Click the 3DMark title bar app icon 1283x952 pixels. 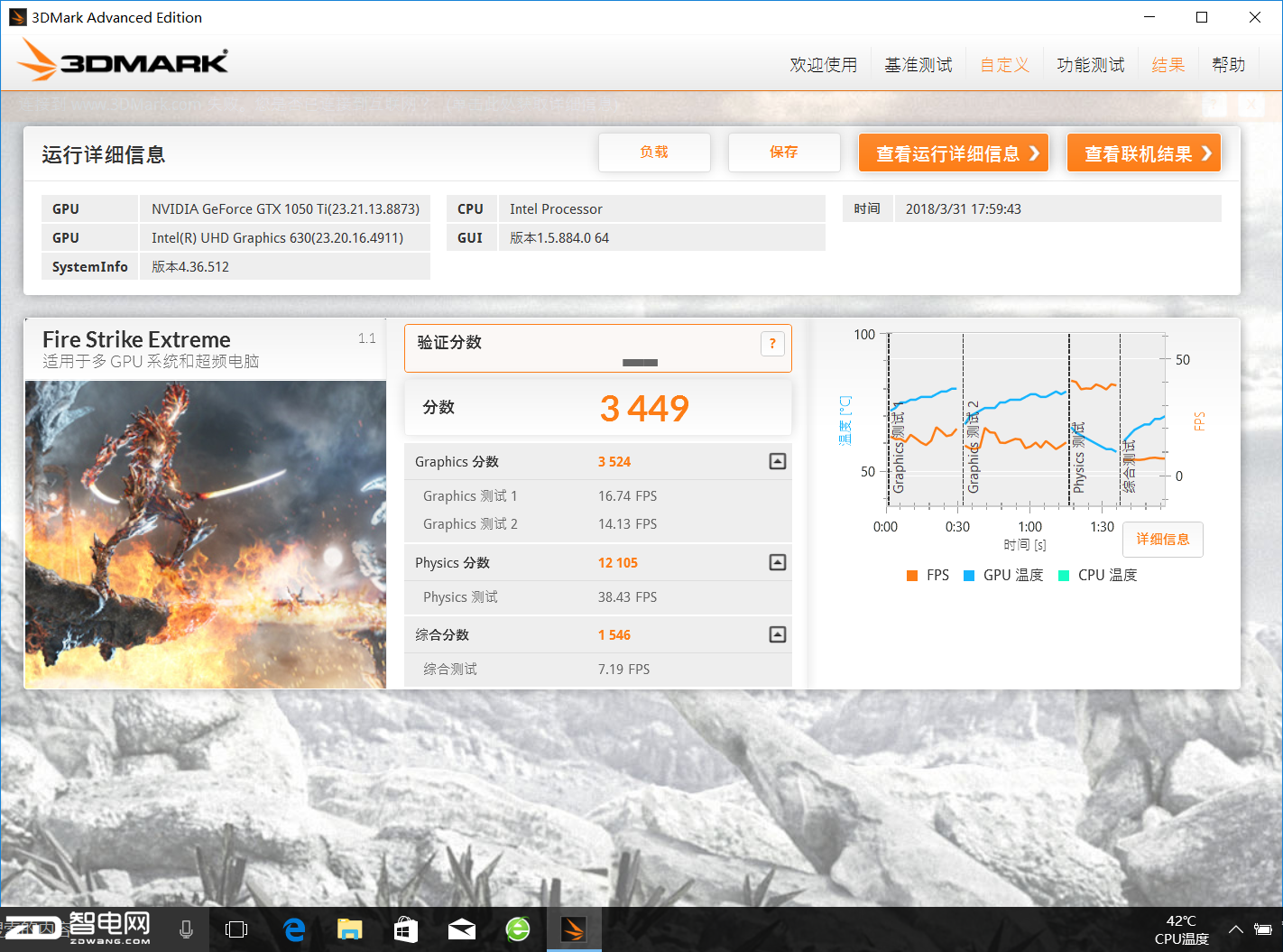click(17, 17)
